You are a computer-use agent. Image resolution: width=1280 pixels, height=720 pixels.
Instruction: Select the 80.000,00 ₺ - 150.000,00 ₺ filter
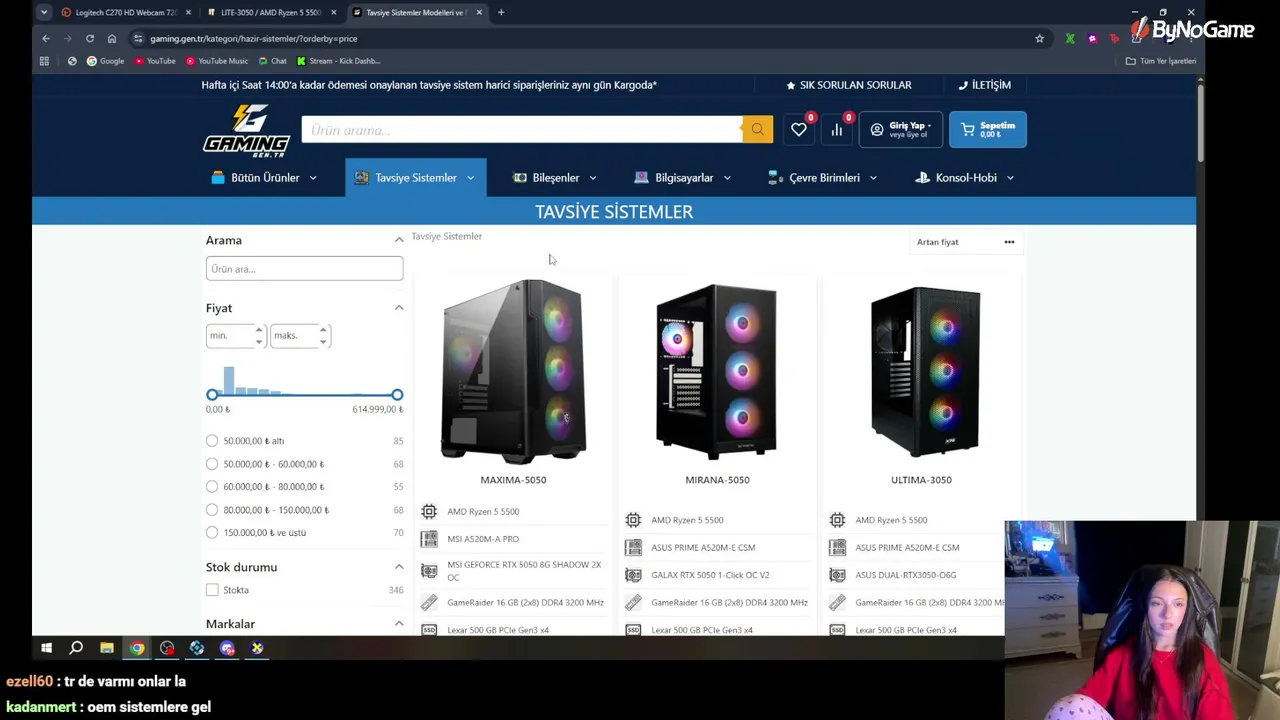pos(212,510)
